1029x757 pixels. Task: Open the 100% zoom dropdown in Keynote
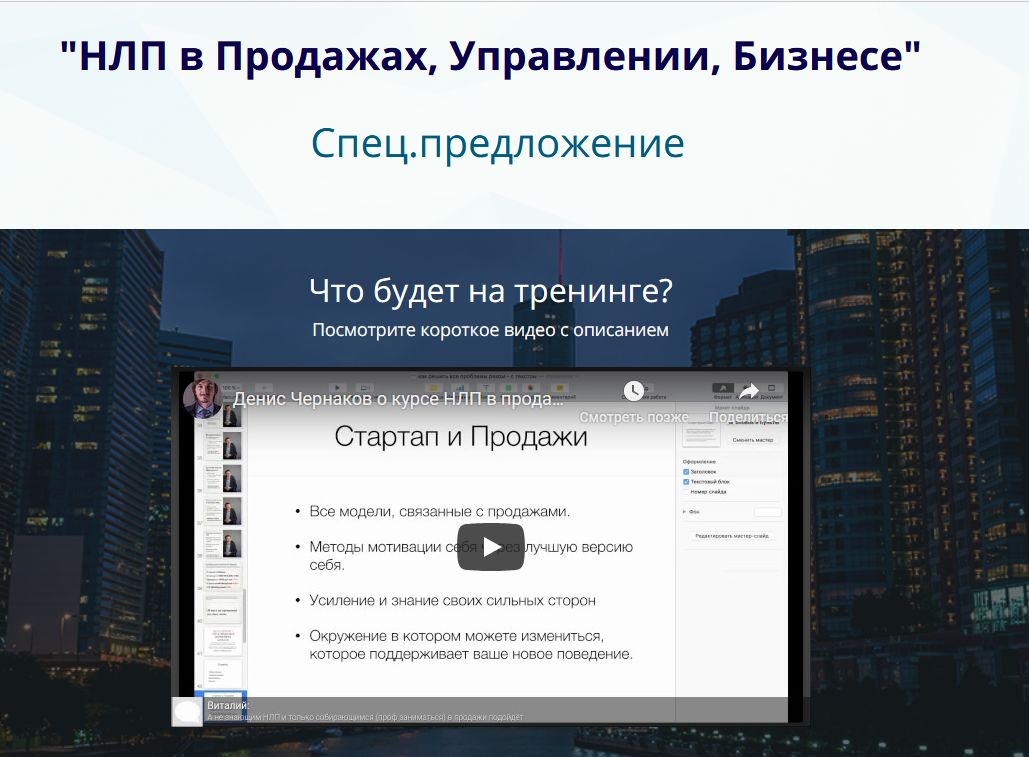(232, 387)
